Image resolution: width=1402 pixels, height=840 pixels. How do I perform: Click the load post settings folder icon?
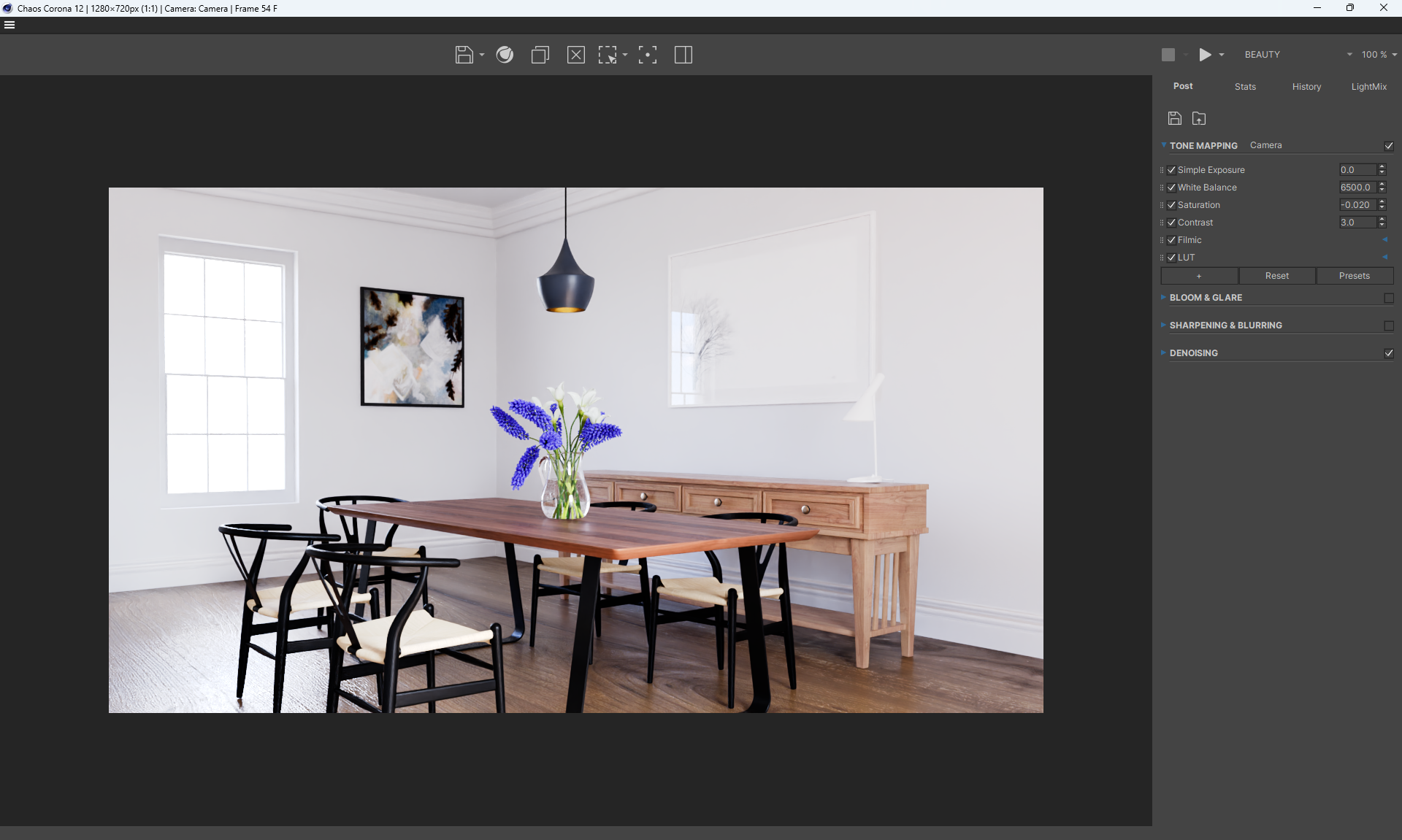(x=1199, y=118)
